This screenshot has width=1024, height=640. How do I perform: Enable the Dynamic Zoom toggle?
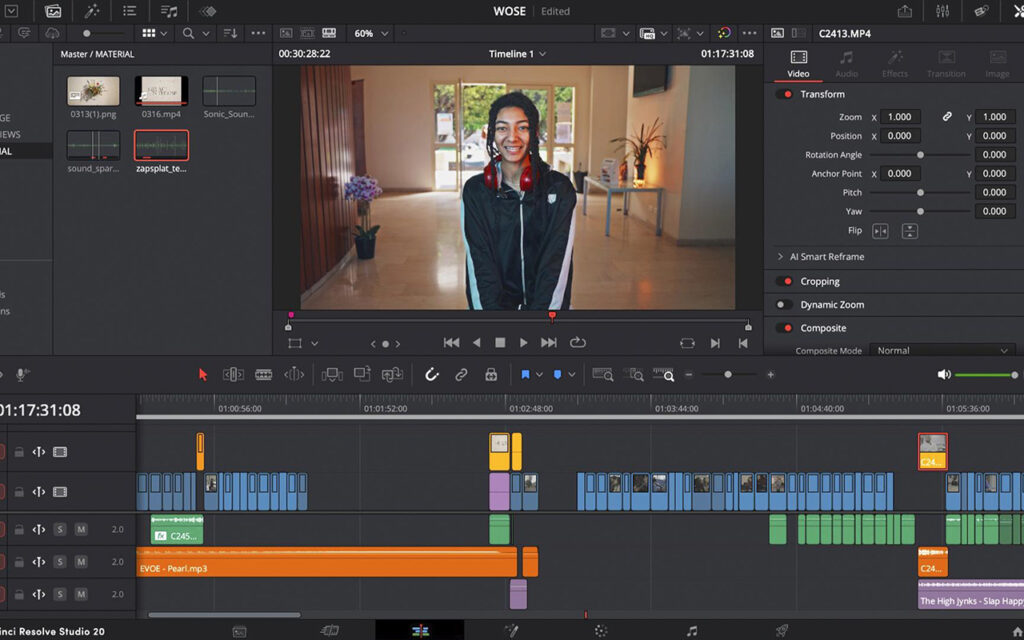pyautogui.click(x=785, y=305)
